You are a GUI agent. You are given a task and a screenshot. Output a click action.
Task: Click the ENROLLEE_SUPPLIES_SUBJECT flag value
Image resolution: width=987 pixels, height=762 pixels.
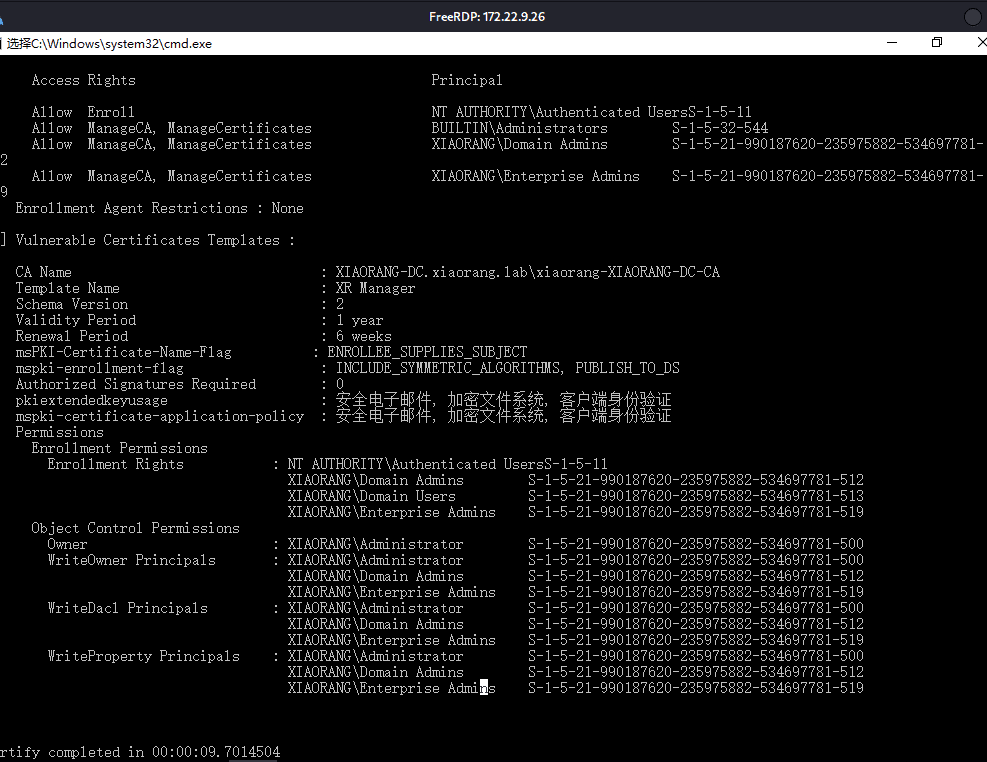[427, 352]
